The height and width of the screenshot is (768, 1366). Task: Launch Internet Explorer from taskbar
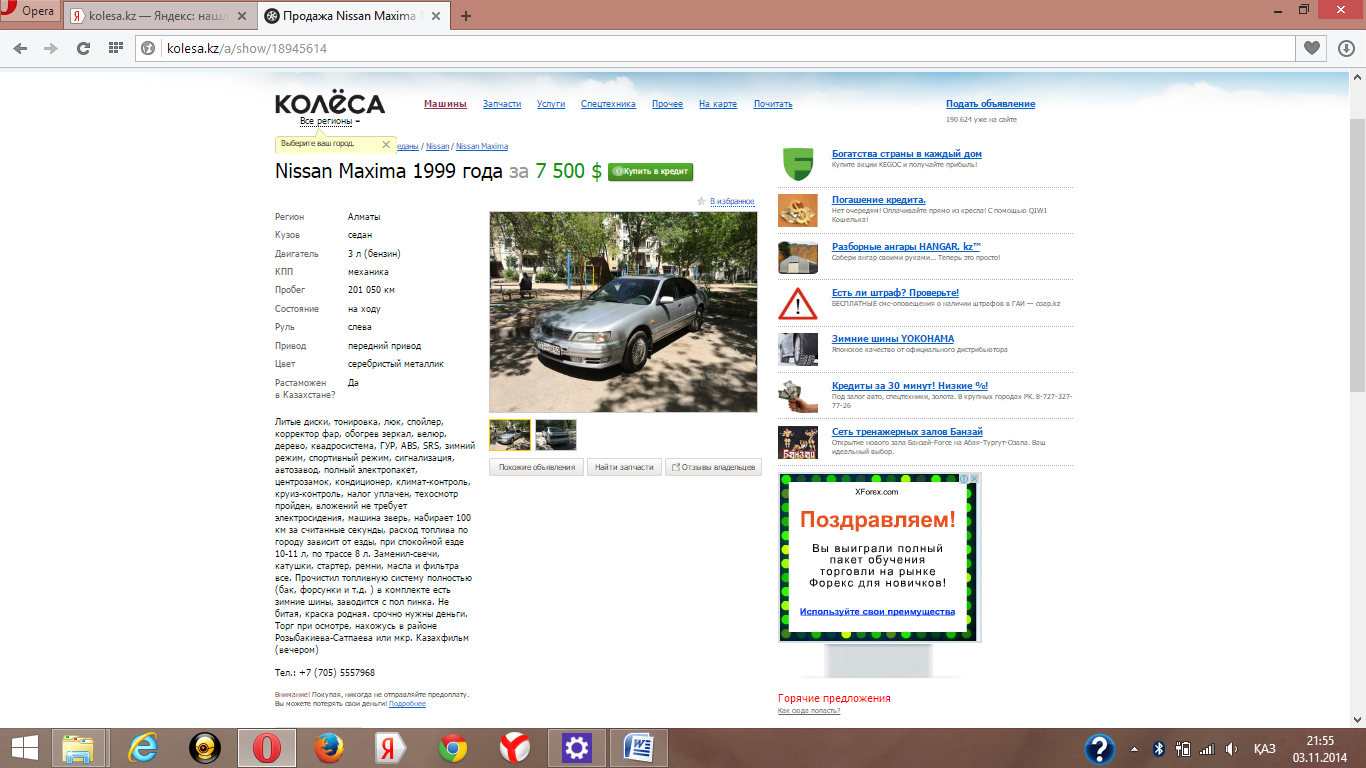(x=144, y=748)
